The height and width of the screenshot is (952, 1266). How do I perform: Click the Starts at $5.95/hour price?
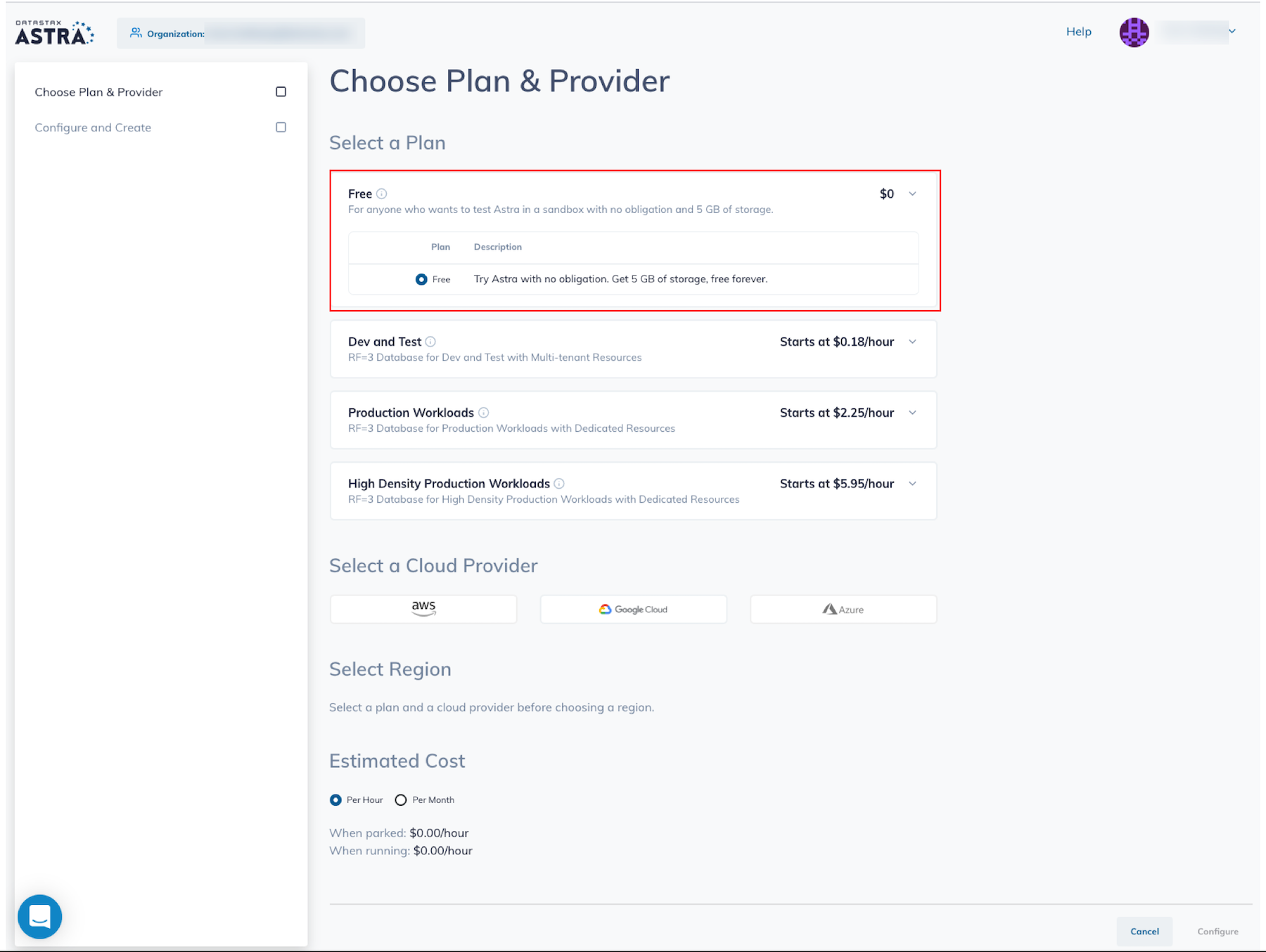click(x=837, y=484)
